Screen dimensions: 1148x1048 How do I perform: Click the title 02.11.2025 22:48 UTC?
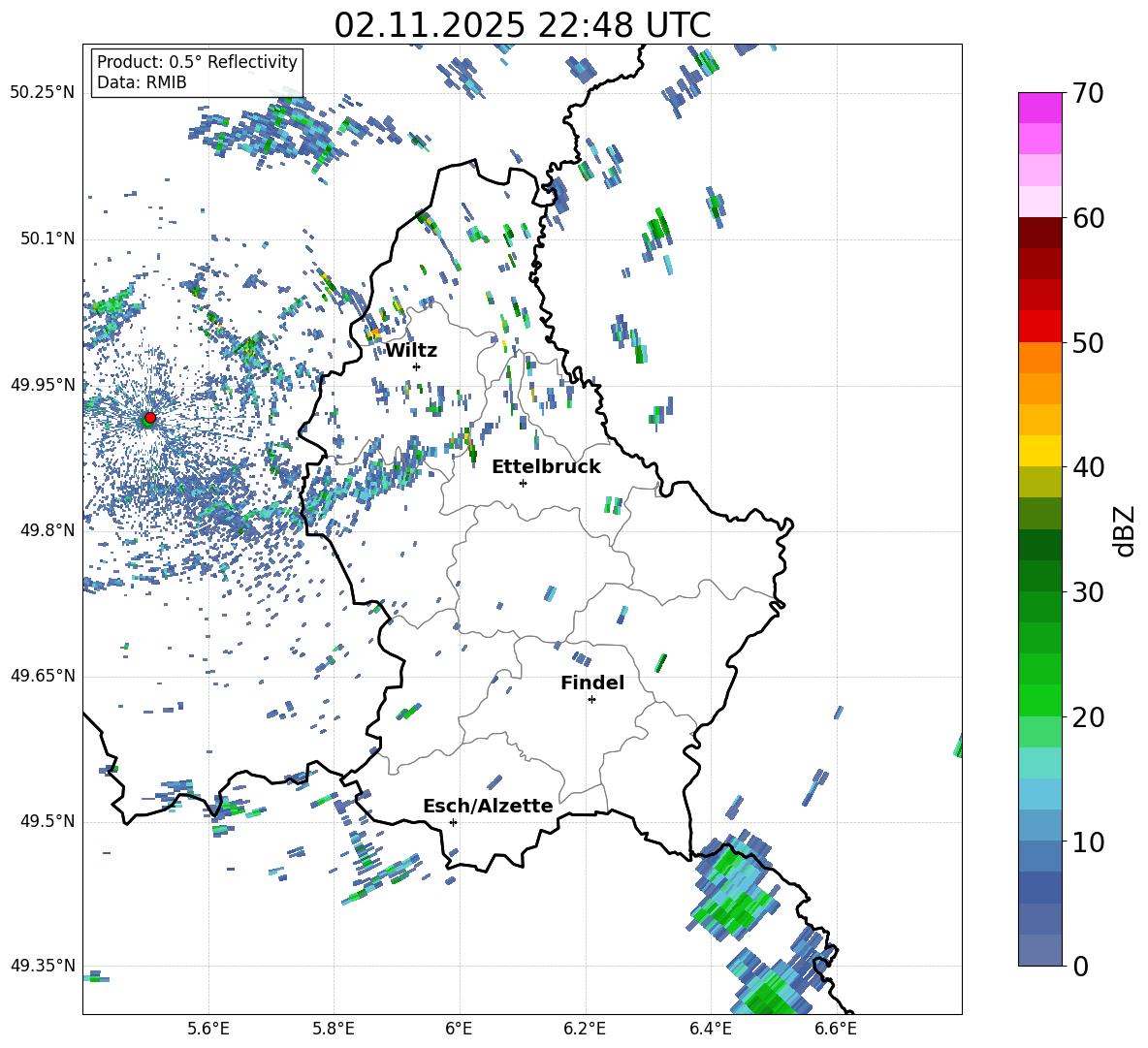(x=522, y=25)
